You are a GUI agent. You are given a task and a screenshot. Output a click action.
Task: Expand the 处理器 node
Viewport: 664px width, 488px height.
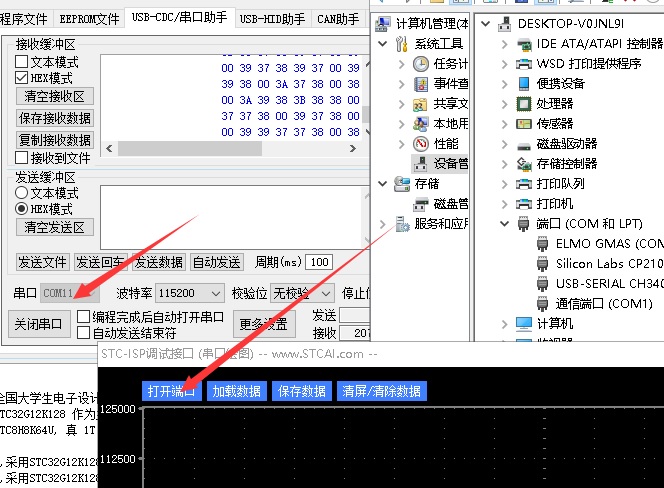tap(504, 104)
